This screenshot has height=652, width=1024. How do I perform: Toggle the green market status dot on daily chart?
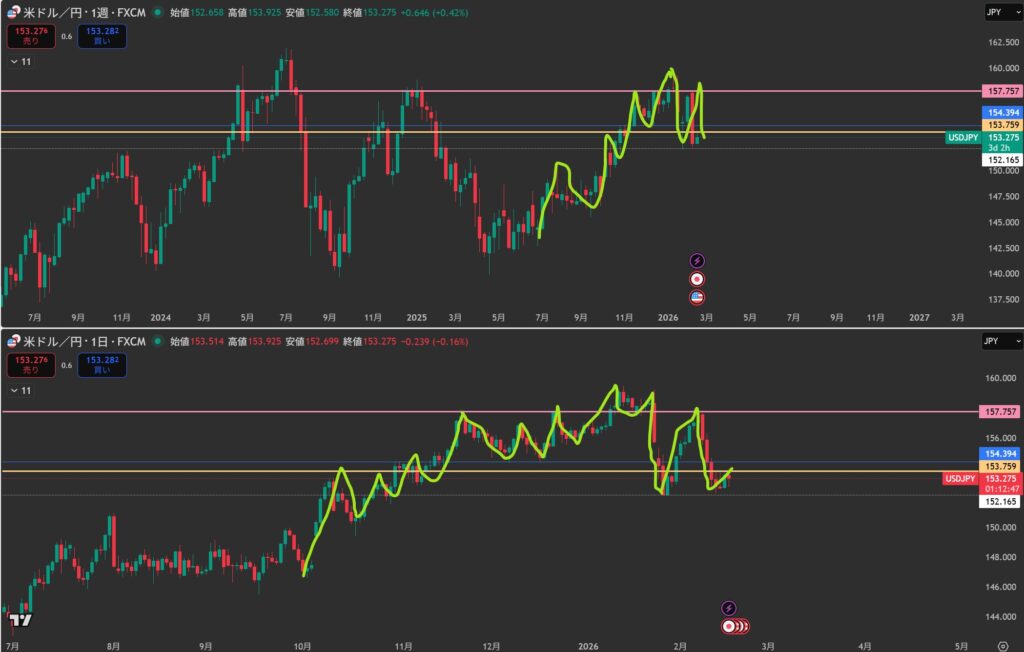coord(157,342)
